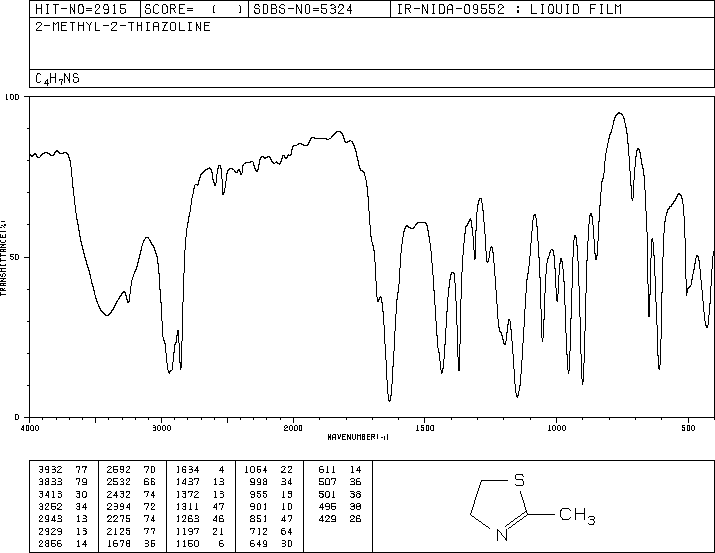Image resolution: width=715 pixels, height=553 pixels.
Task: Select peak table entry 3833
Action: 50,482
